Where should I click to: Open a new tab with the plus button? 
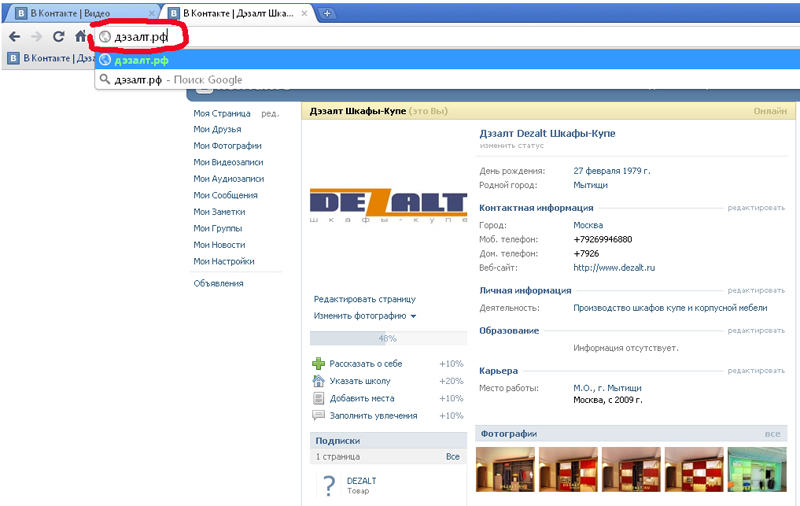[x=327, y=13]
